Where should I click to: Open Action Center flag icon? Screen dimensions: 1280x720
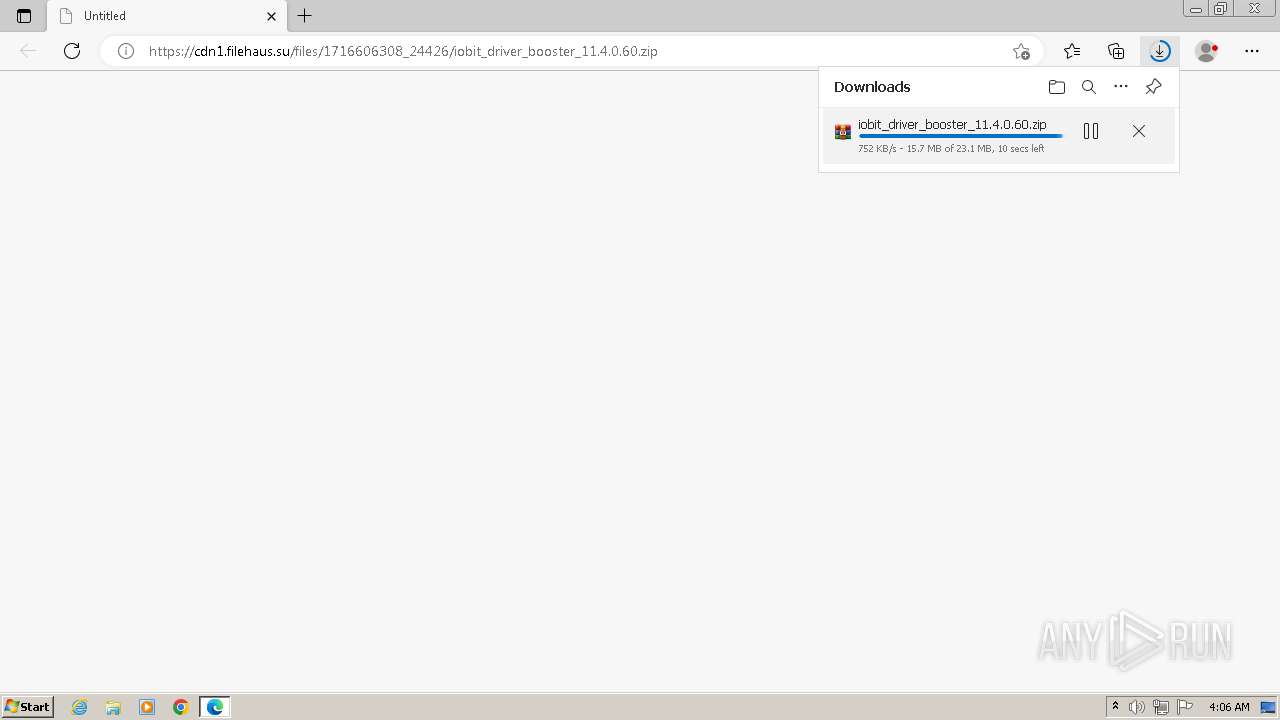pos(1185,707)
